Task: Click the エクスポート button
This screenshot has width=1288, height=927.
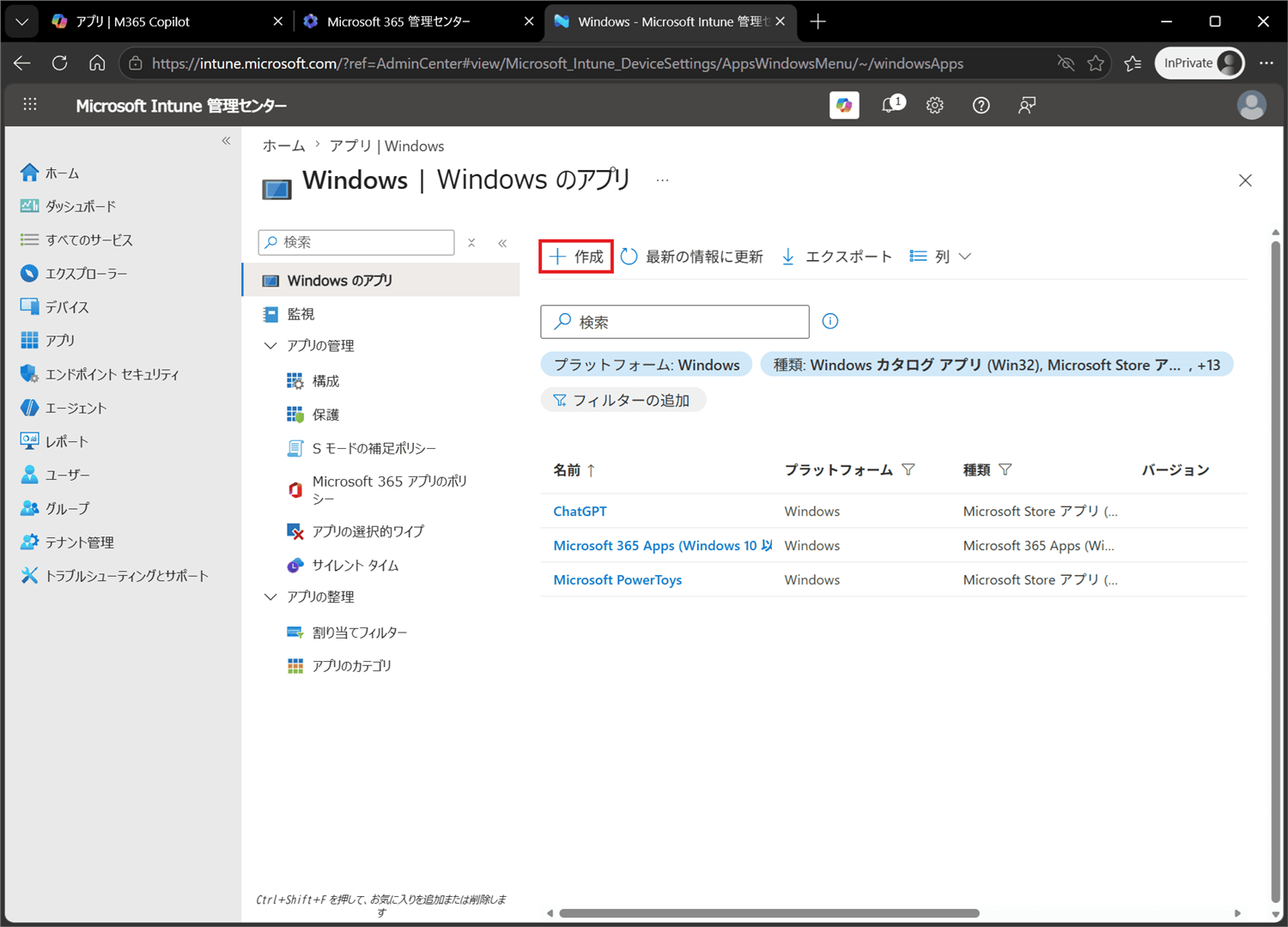Action: tap(836, 256)
